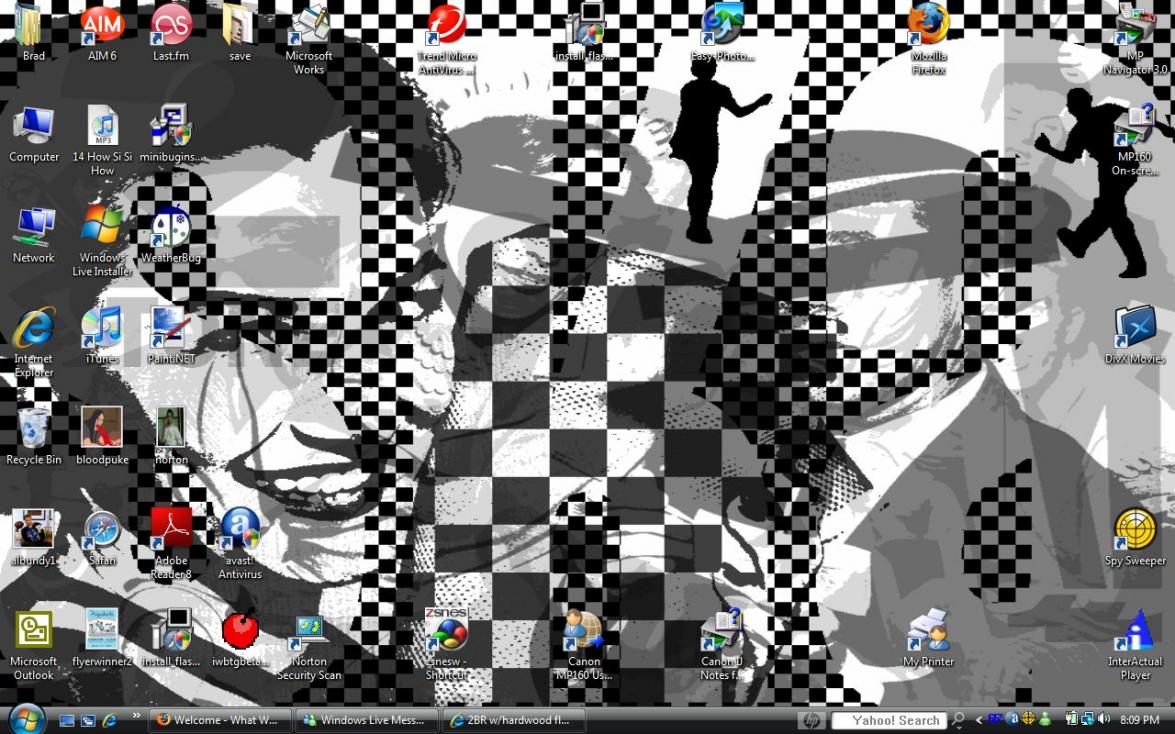Open Canon IJ Notes shortcut
The width and height of the screenshot is (1175, 734).
click(x=722, y=646)
